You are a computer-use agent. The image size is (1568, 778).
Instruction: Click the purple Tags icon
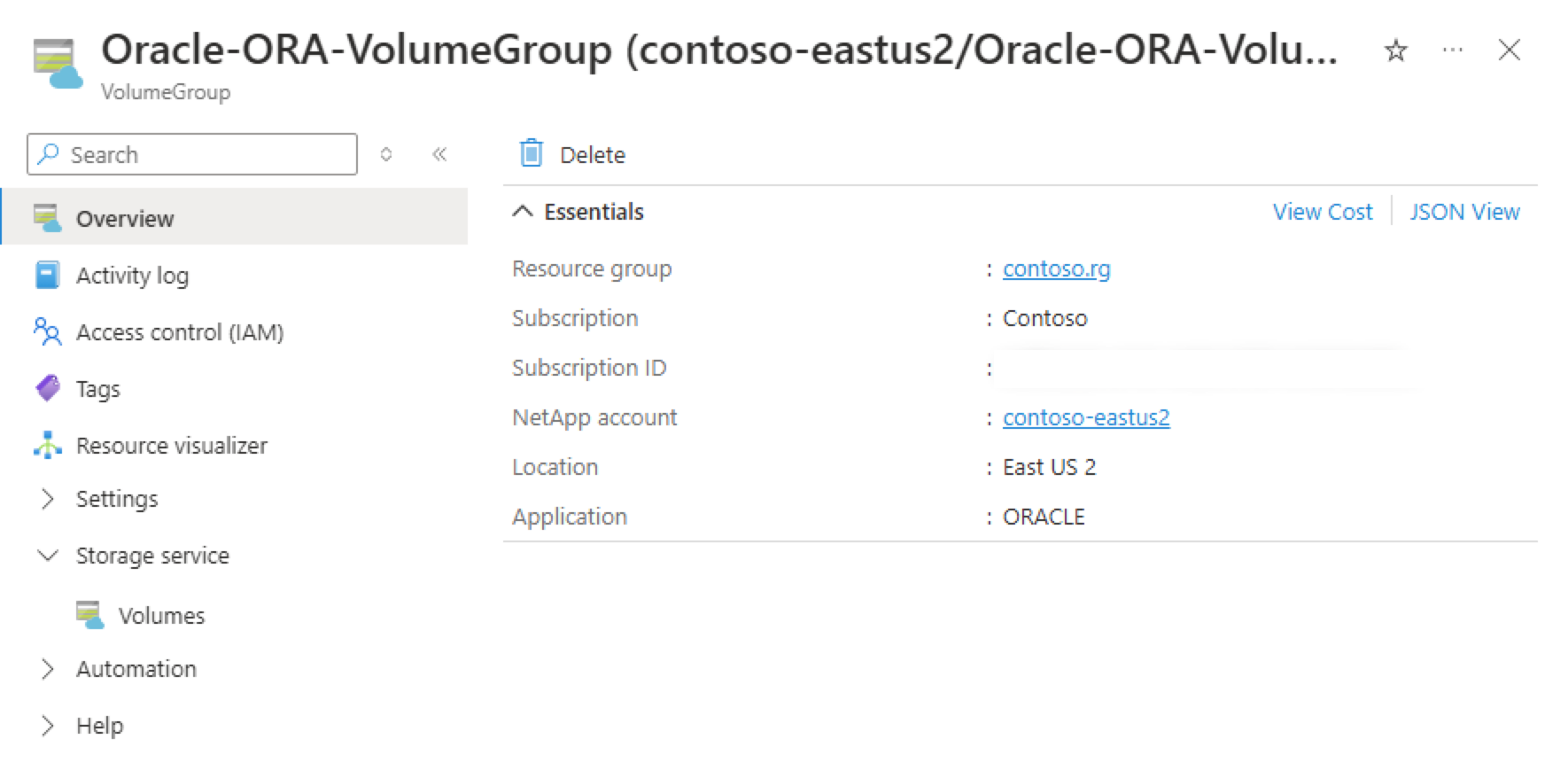48,388
